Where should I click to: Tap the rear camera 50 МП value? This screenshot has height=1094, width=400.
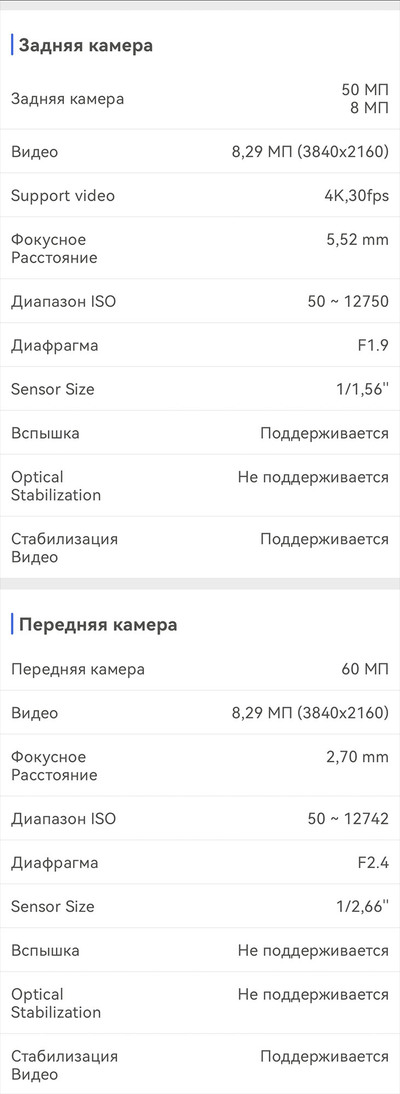pyautogui.click(x=364, y=90)
